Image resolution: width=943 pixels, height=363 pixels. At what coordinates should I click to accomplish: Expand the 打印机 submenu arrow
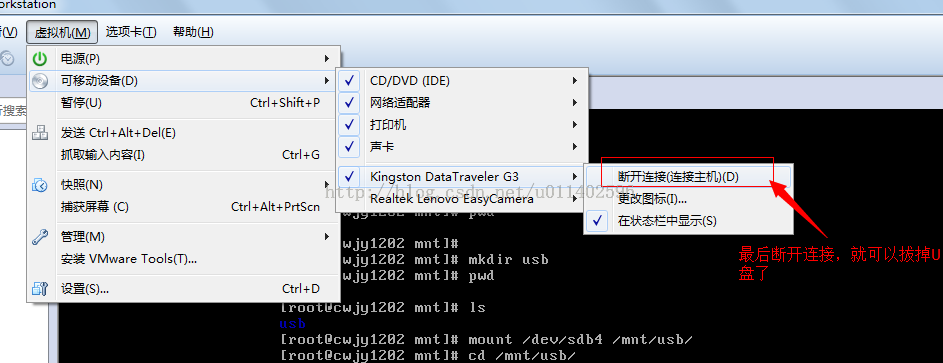575,125
